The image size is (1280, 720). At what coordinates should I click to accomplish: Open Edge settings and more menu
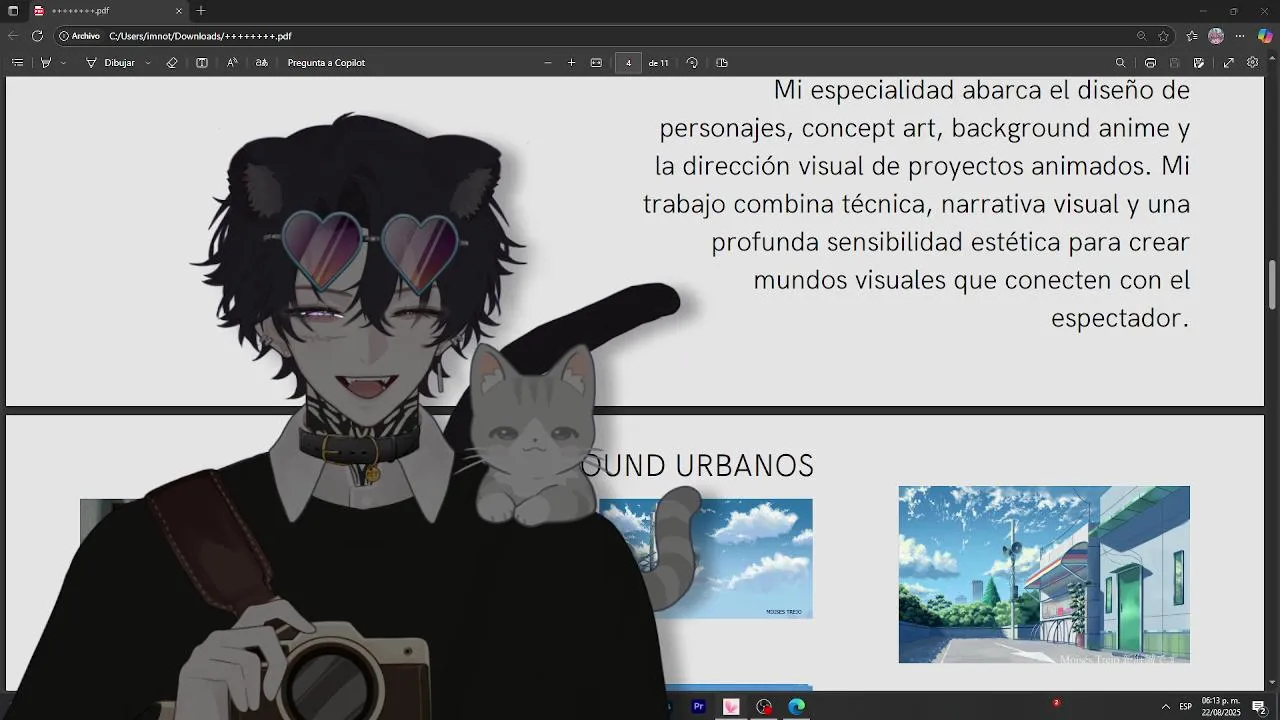click(x=1240, y=36)
